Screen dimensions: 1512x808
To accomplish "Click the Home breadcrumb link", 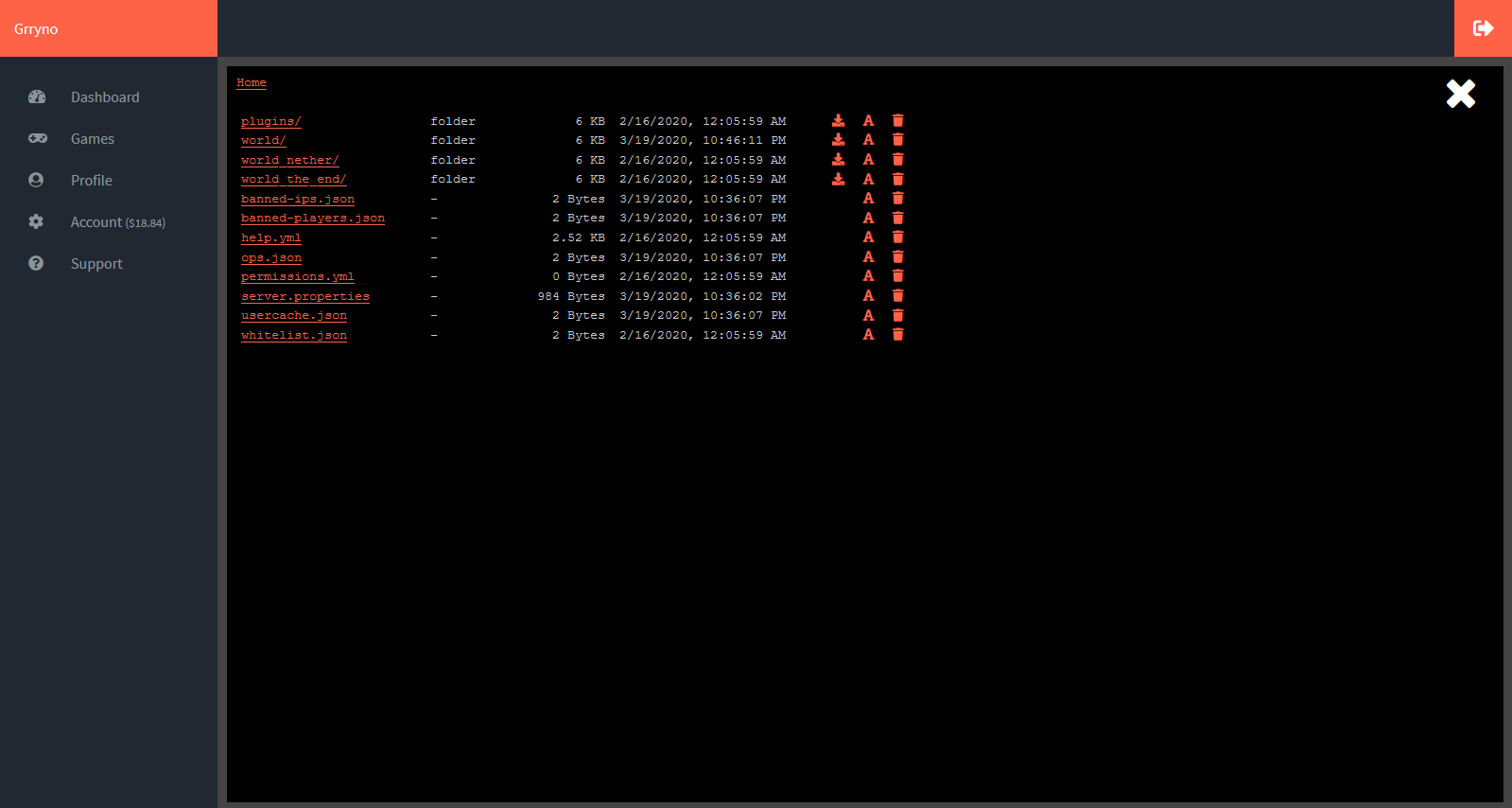I will click(252, 83).
